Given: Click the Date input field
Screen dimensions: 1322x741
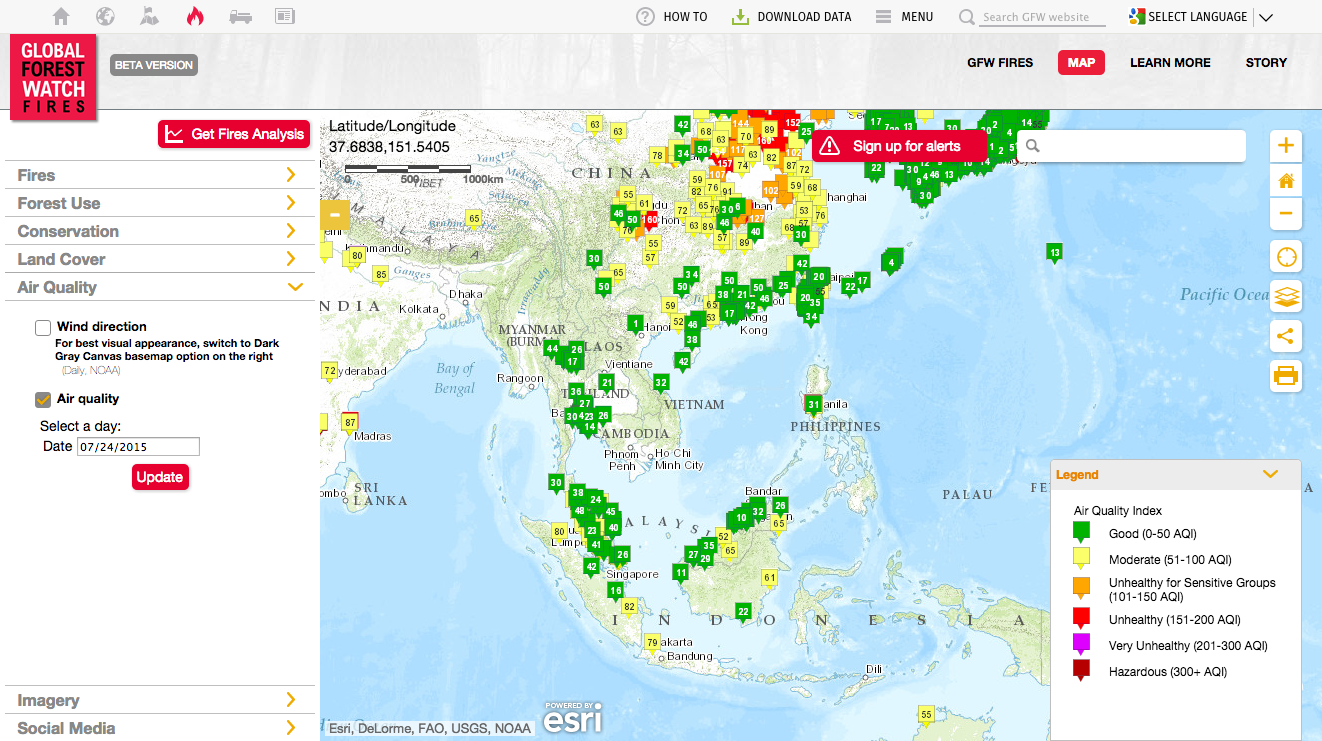Looking at the screenshot, I should click(138, 447).
